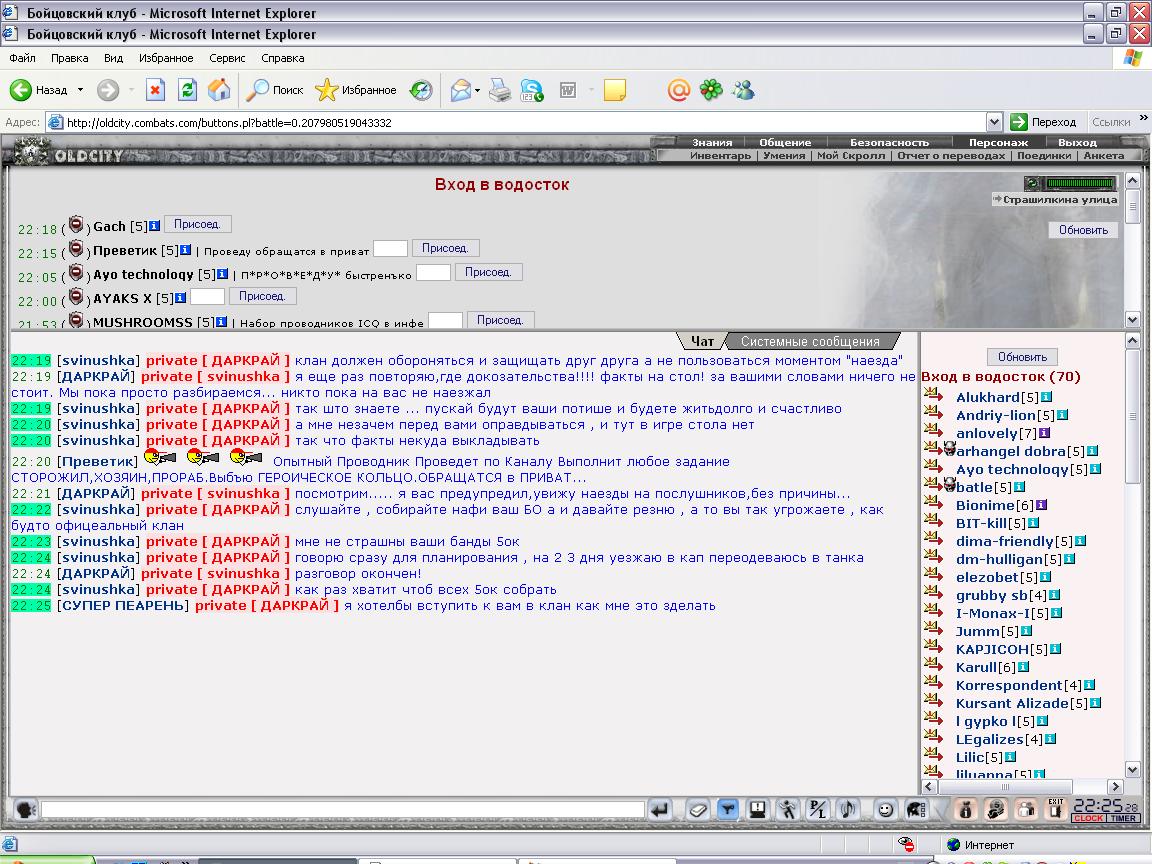Click the horizontal scrollbar under players list
Image resolution: width=1152 pixels, height=864 pixels.
[1022, 786]
